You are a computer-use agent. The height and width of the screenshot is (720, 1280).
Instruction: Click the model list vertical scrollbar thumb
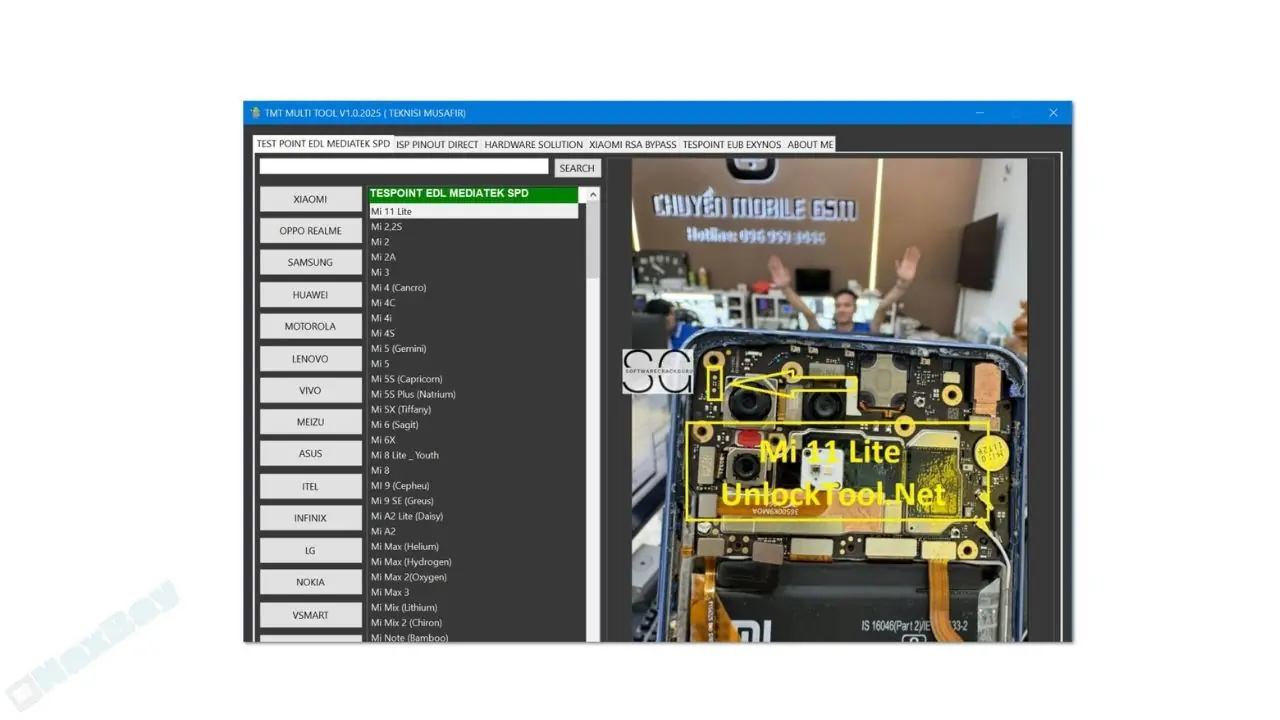click(x=593, y=240)
